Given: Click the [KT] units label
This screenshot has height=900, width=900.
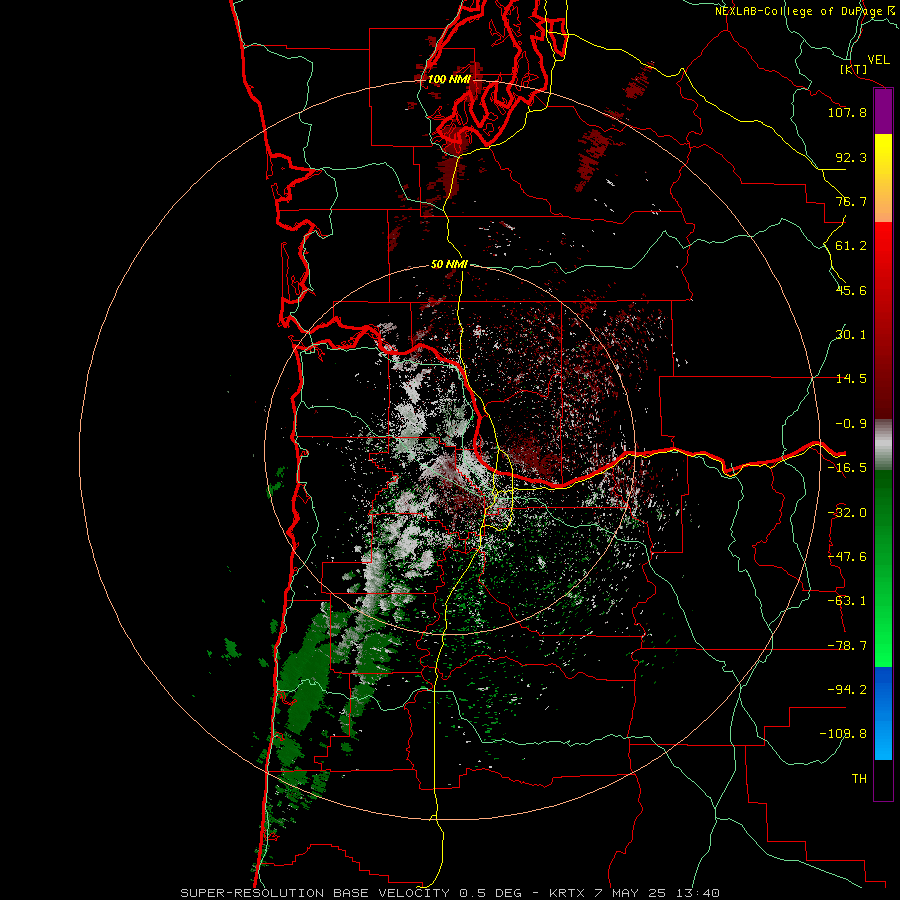Looking at the screenshot, I should (x=854, y=69).
